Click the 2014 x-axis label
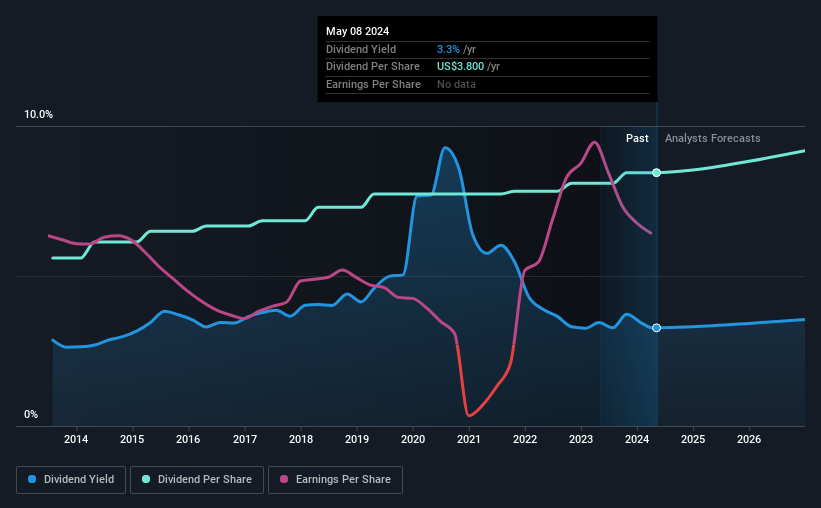Screen dimensions: 821x508 coord(76,439)
